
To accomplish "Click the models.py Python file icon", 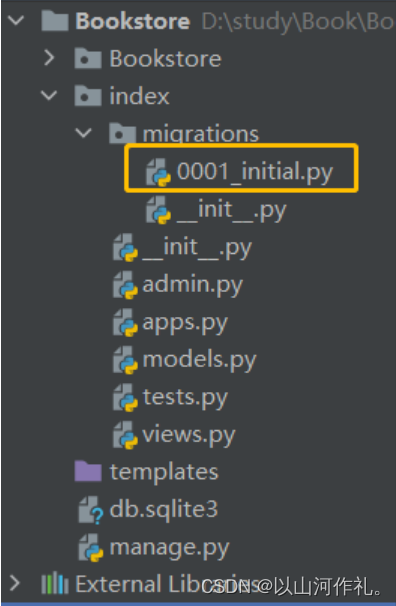I will [x=125, y=360].
